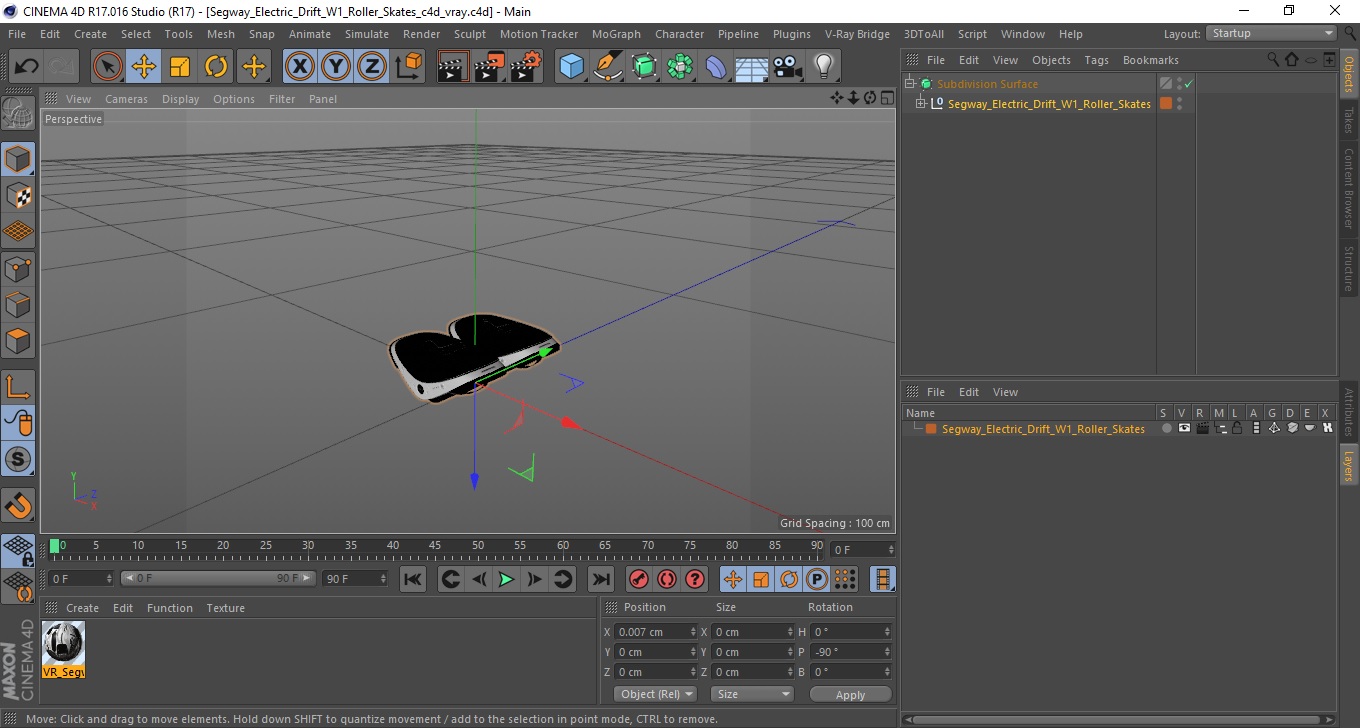Select Edges mode icon

point(18,304)
